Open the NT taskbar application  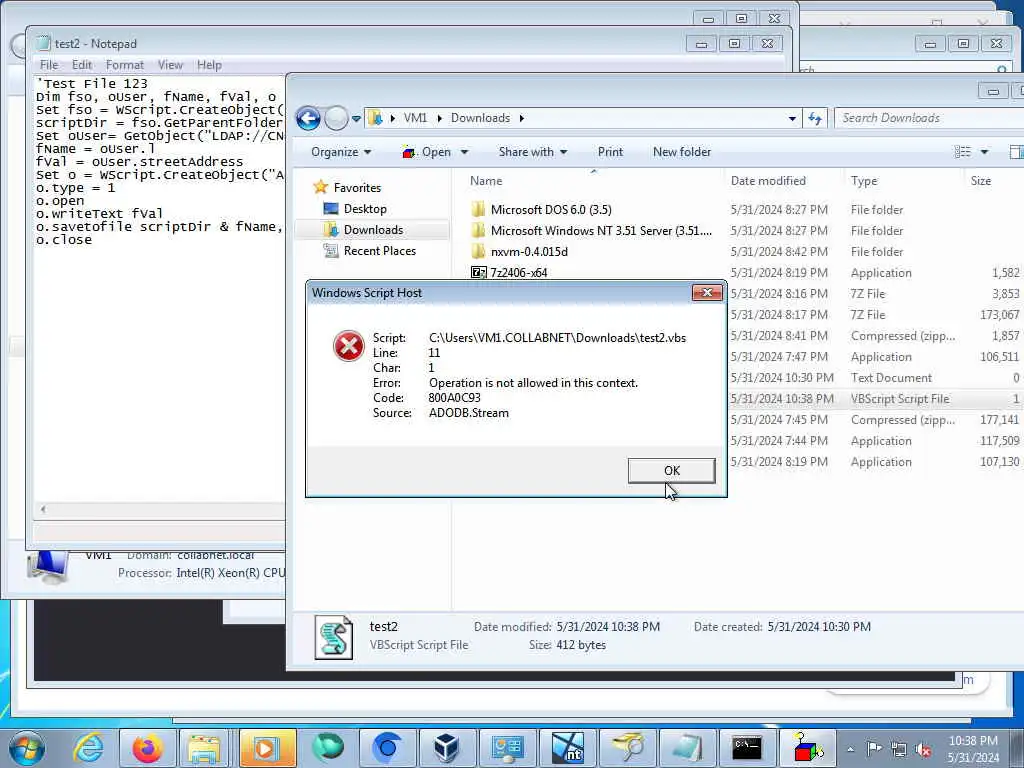tap(568, 748)
